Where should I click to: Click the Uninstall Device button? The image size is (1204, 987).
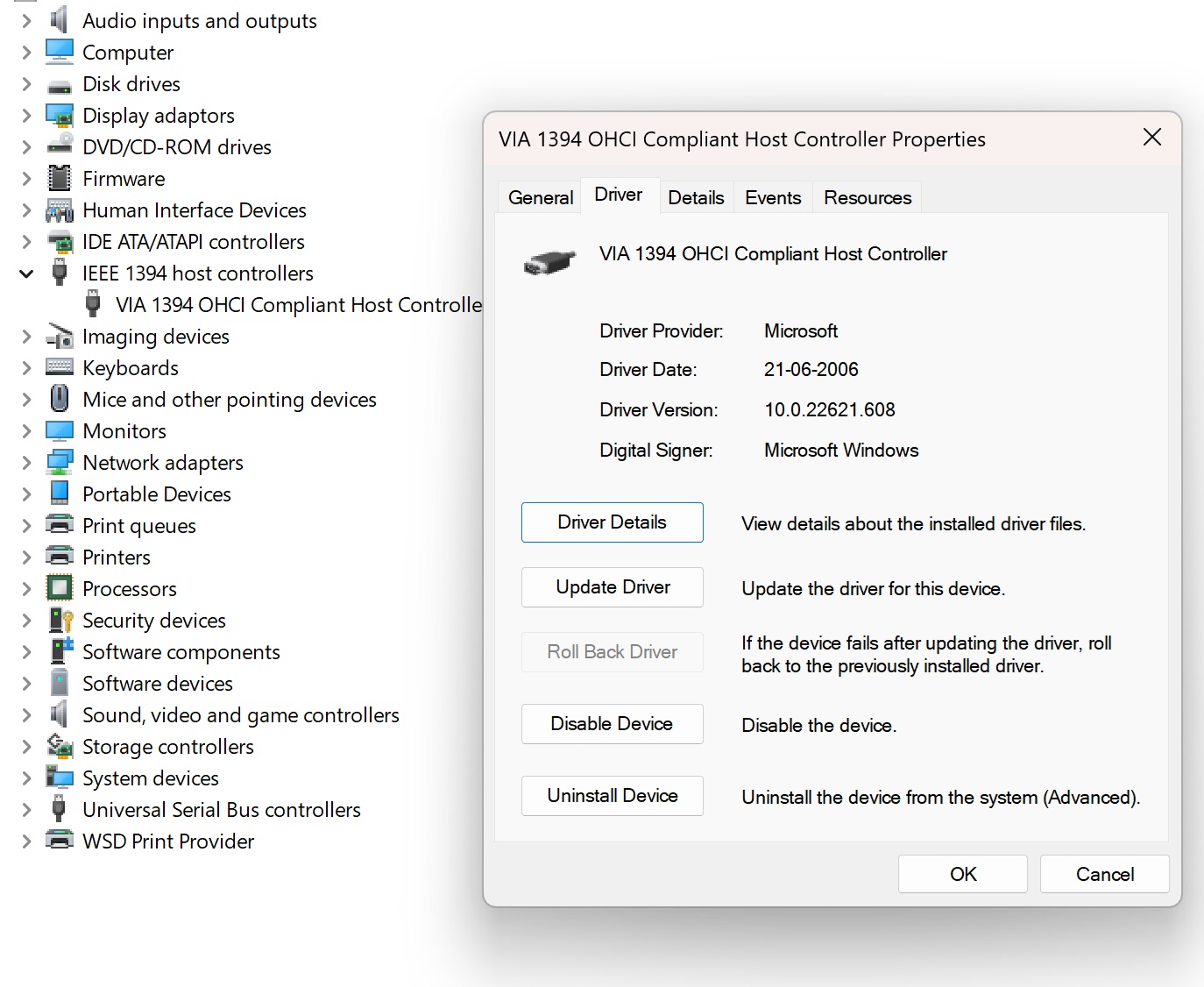pyautogui.click(x=613, y=796)
